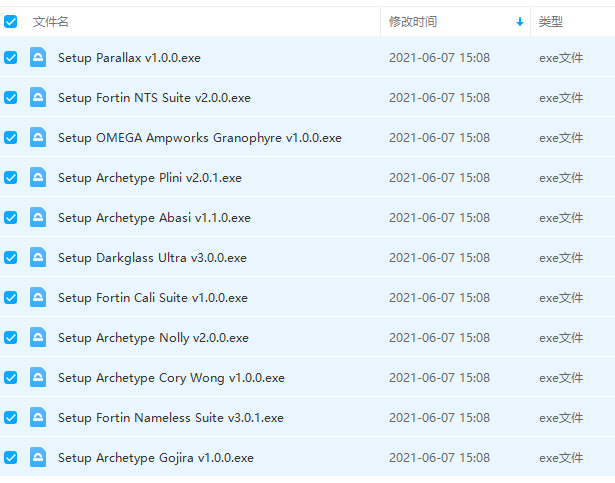The width and height of the screenshot is (615, 483).
Task: Click modified date of Archetype Gojira row
Action: pos(439,458)
